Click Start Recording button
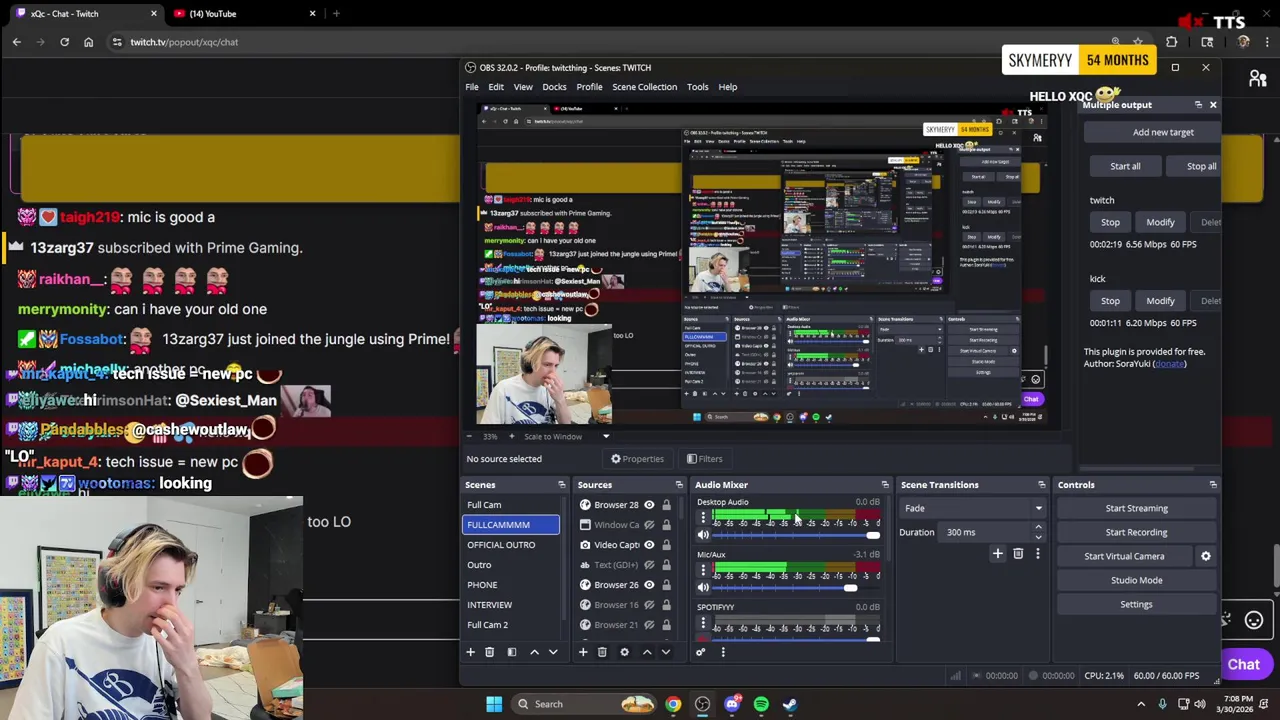The height and width of the screenshot is (720, 1280). point(1136,532)
